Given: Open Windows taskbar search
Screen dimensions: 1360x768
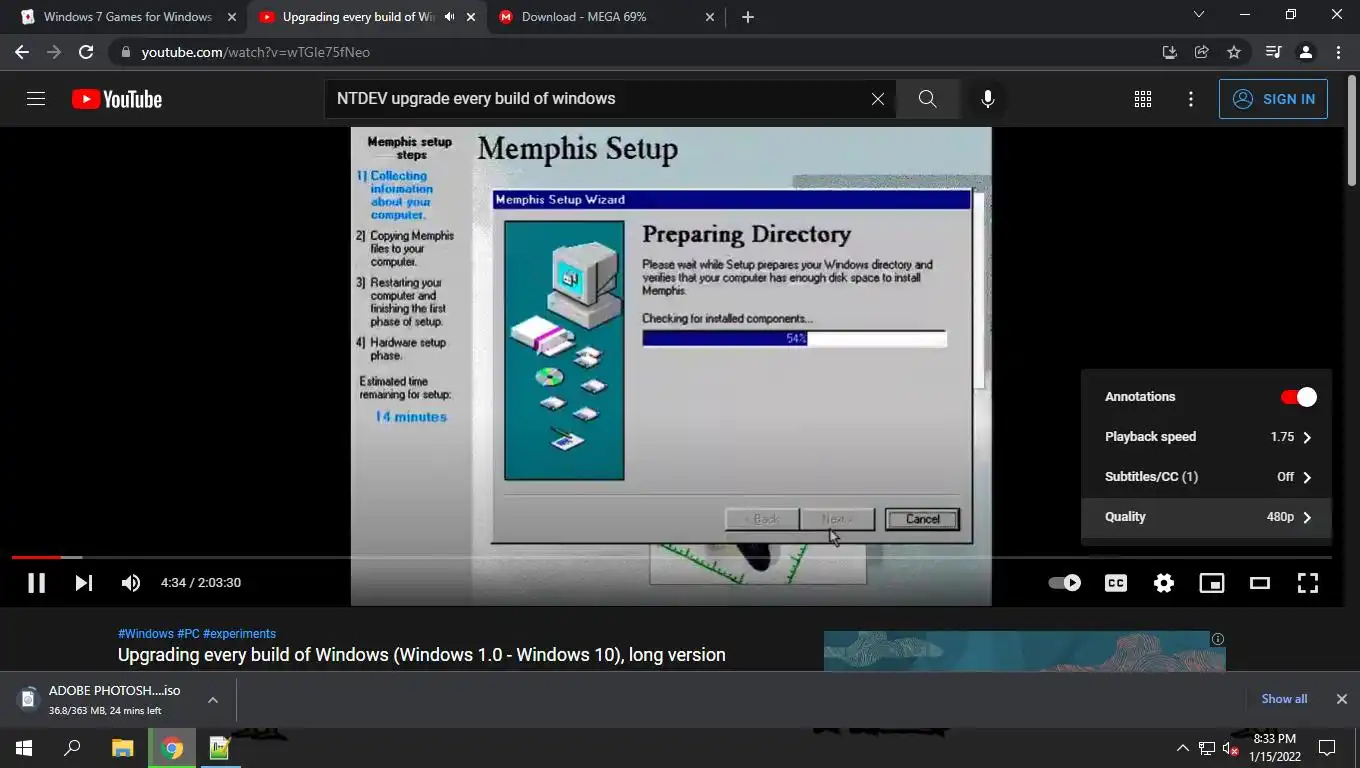Looking at the screenshot, I should (72, 748).
